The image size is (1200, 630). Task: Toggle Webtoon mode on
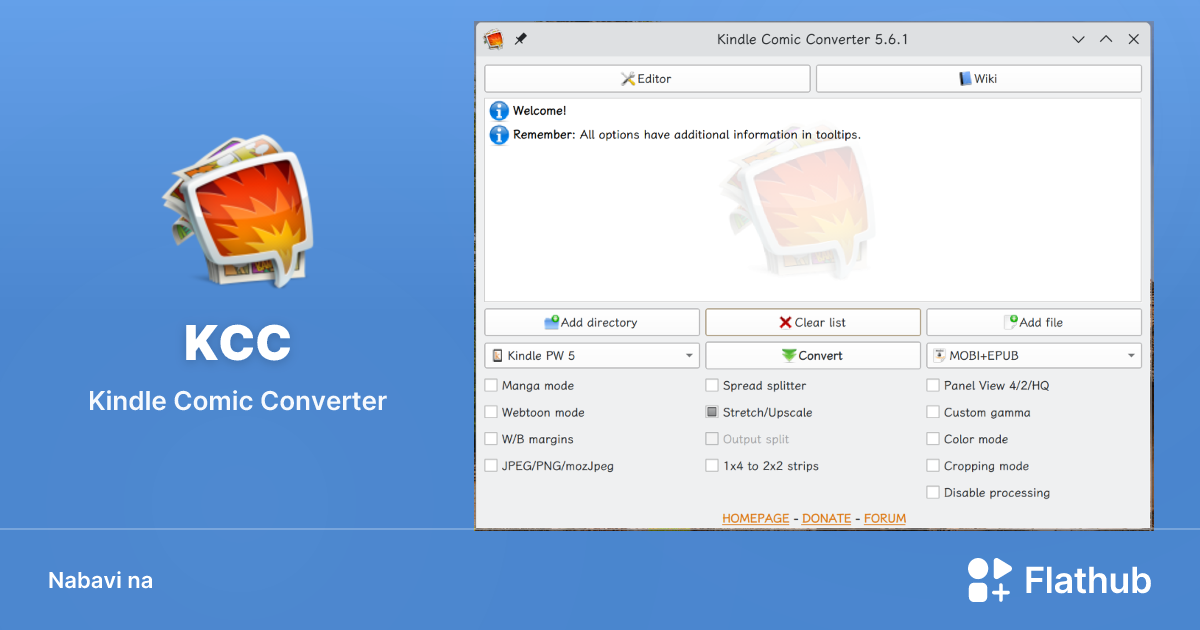pos(491,412)
